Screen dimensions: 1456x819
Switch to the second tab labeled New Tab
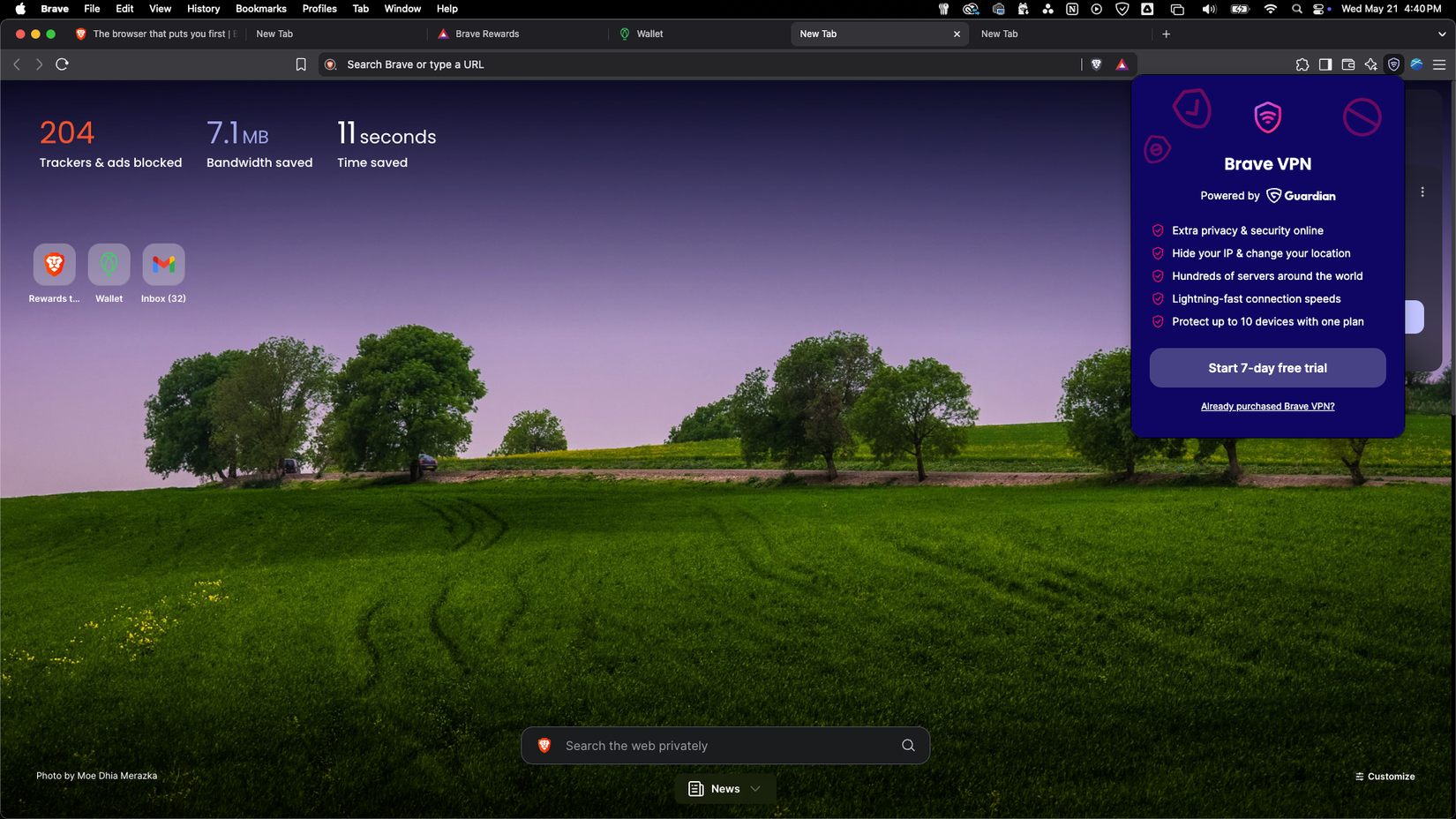[335, 34]
